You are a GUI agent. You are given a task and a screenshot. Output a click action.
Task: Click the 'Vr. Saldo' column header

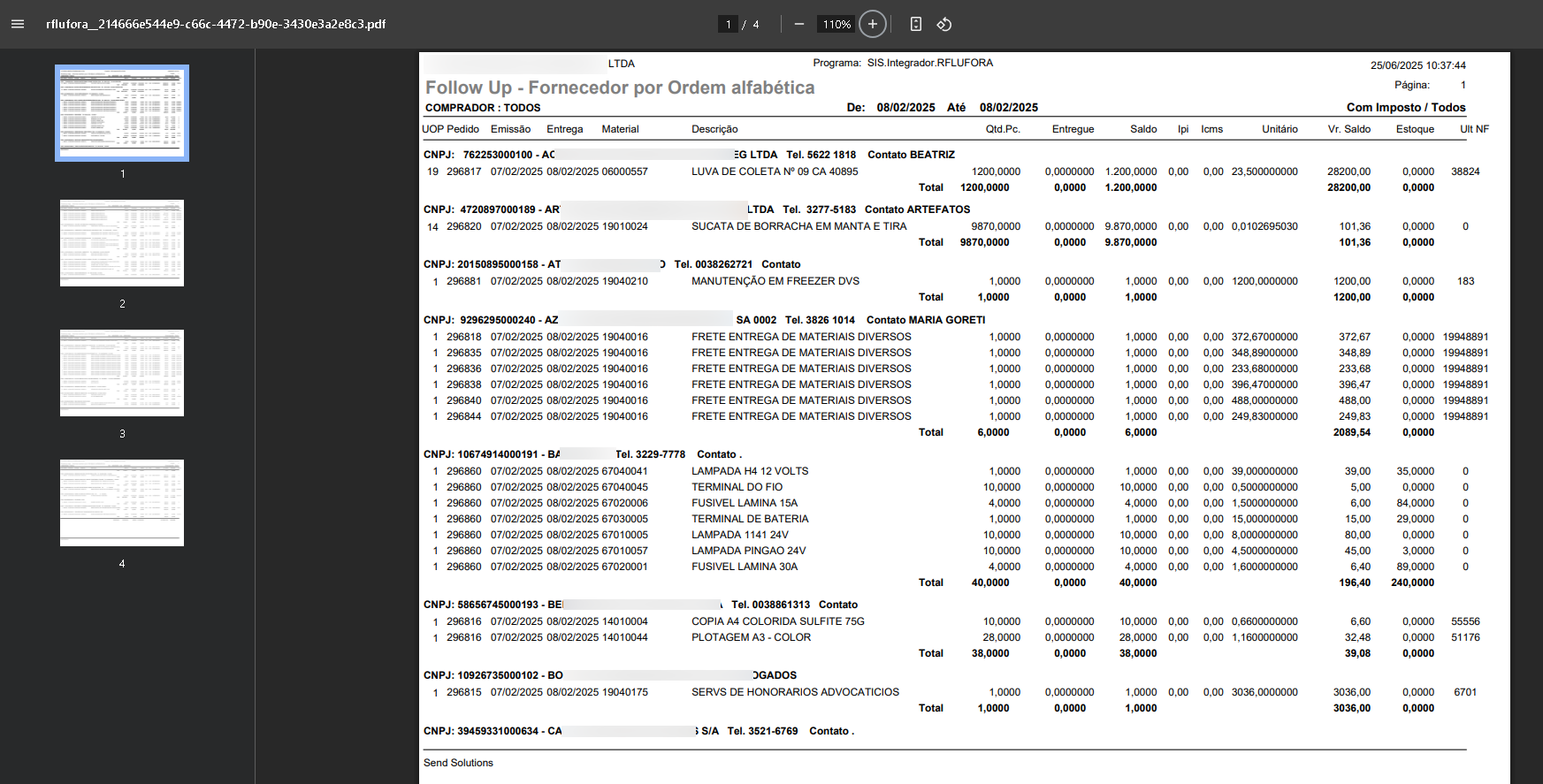coord(1349,129)
